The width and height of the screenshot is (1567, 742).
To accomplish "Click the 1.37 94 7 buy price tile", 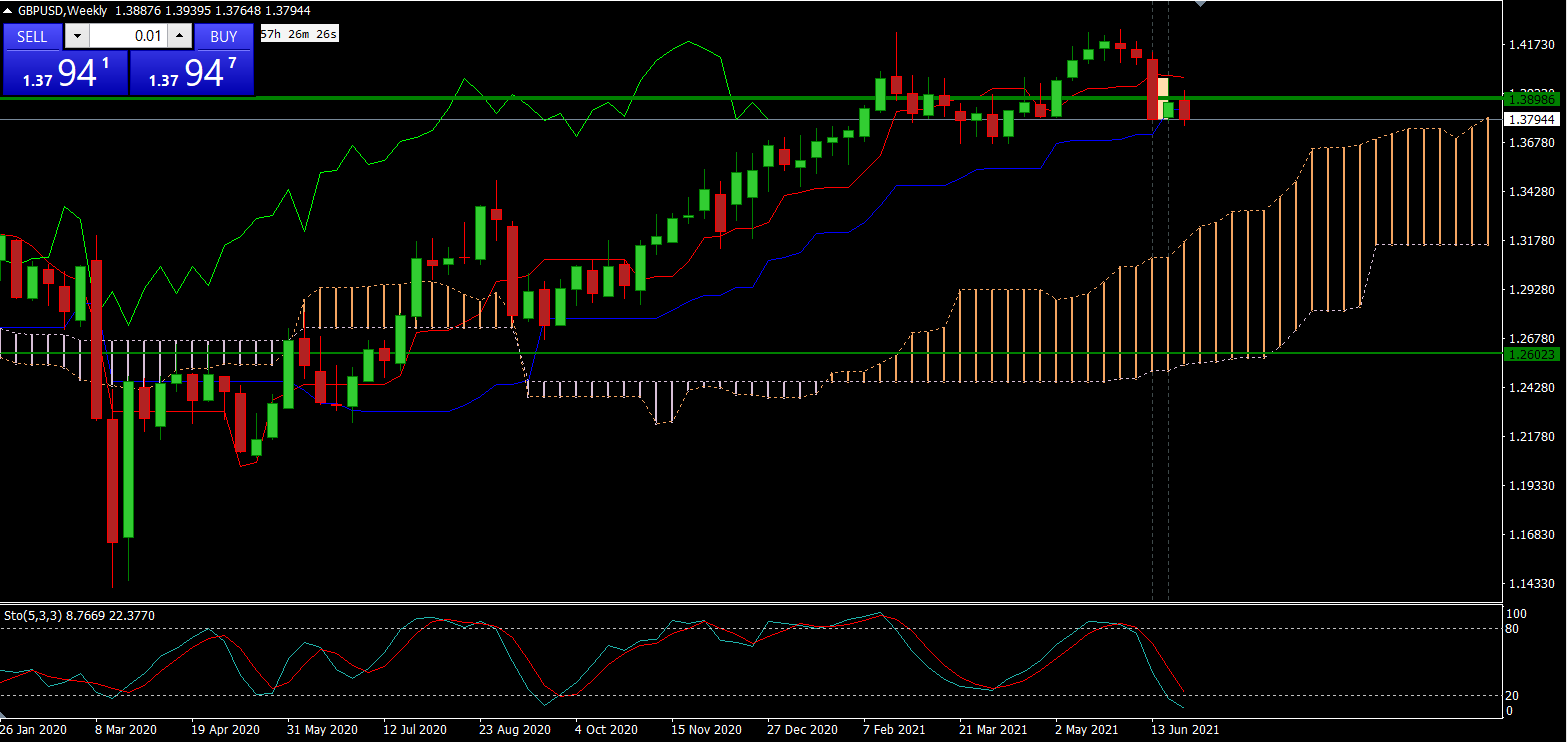I will pos(192,74).
